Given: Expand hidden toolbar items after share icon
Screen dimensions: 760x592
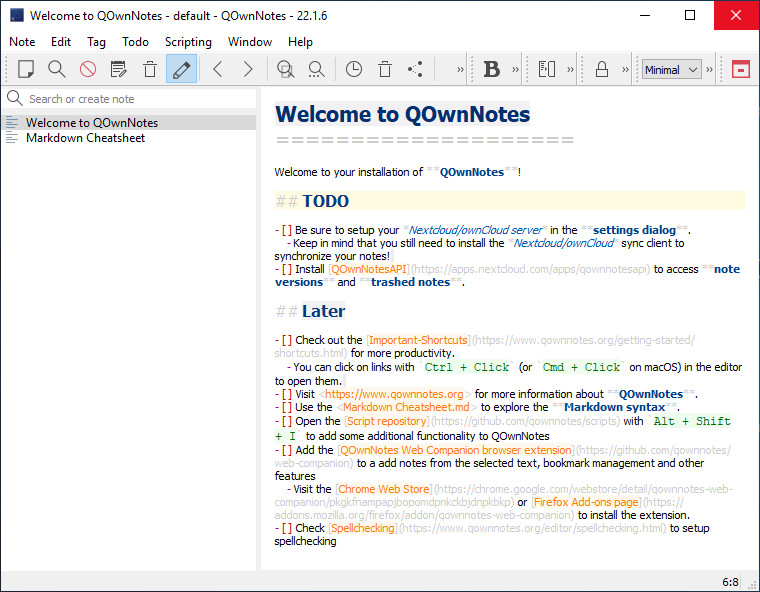Looking at the screenshot, I should pos(460,70).
